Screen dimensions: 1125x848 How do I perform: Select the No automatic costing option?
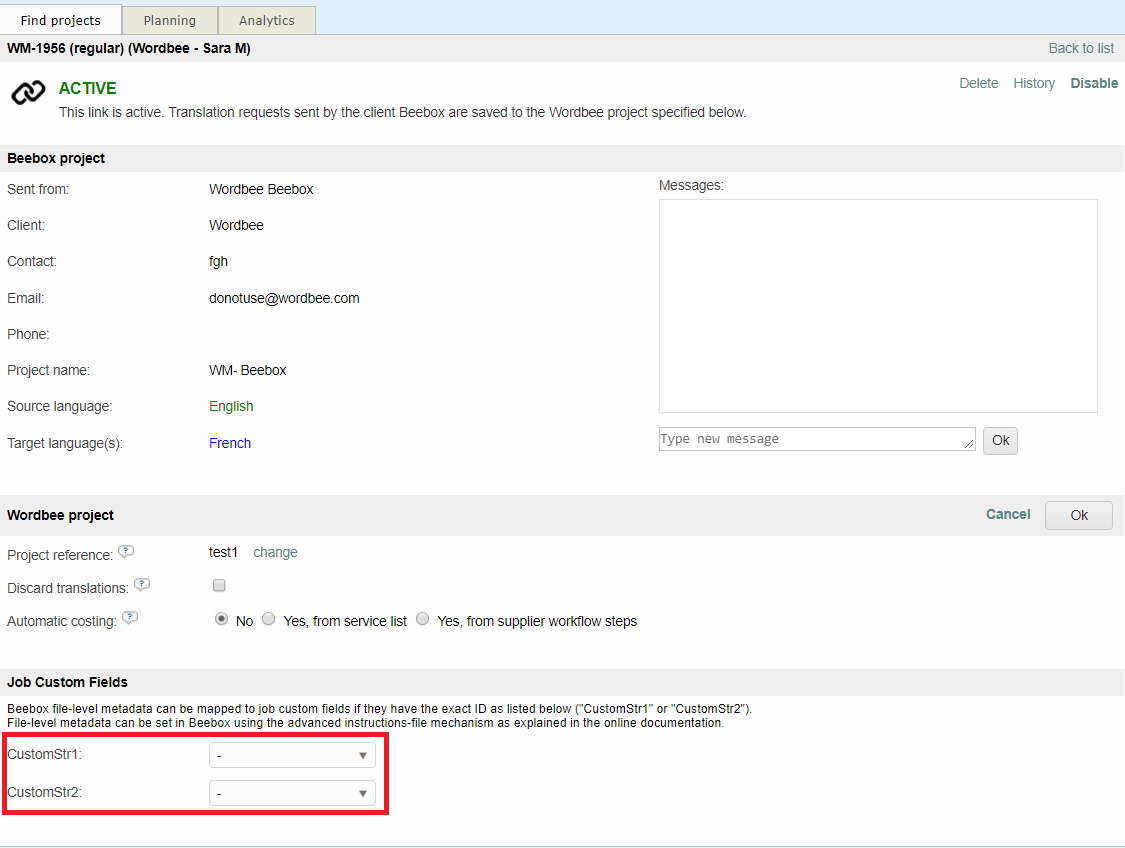[222, 619]
